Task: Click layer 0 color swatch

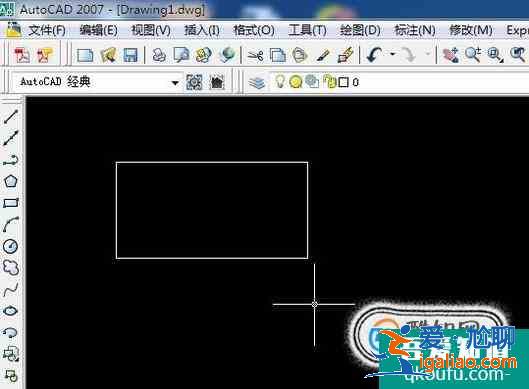Action: coord(343,82)
